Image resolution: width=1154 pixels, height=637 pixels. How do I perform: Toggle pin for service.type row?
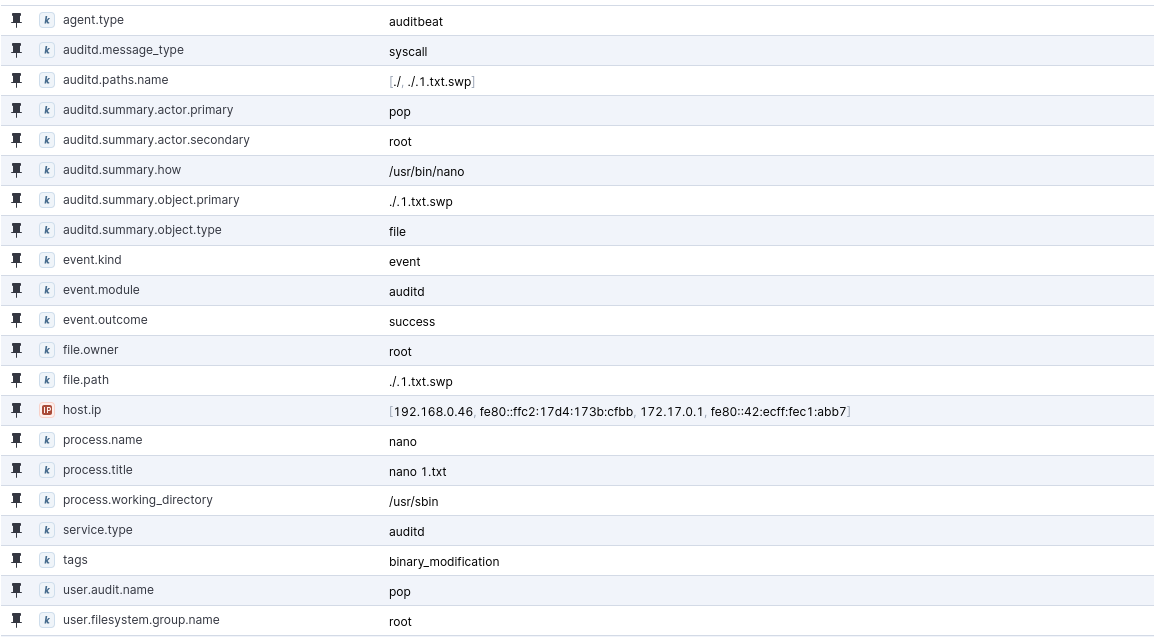click(x=16, y=530)
